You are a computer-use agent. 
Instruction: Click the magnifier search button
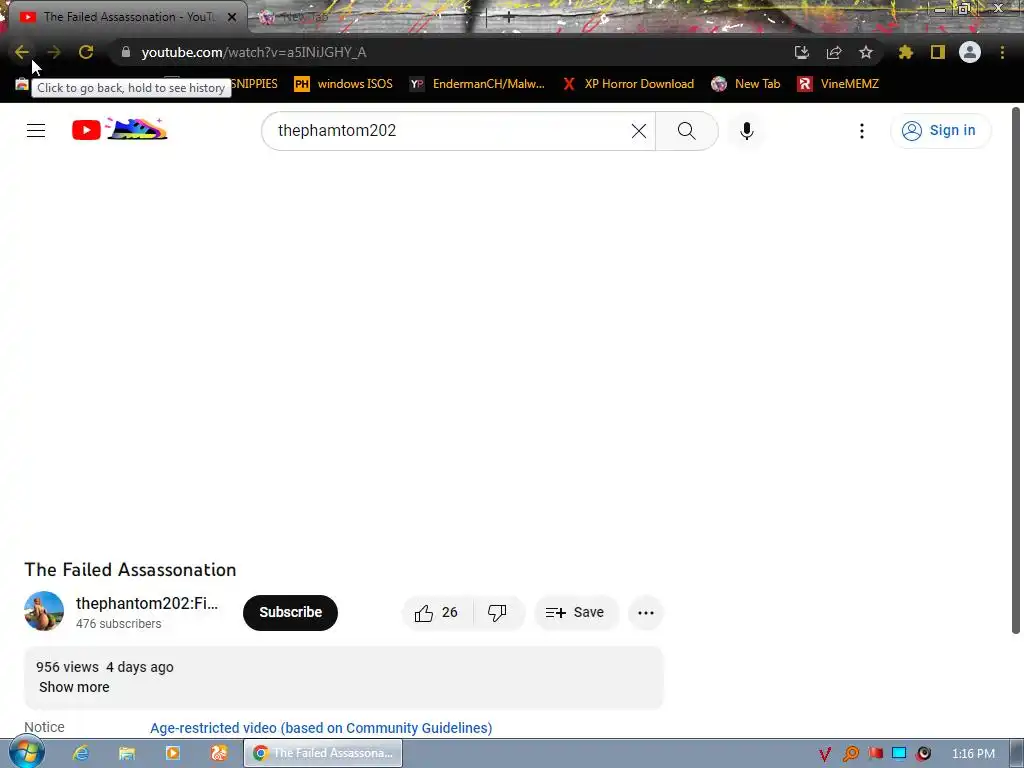[686, 131]
